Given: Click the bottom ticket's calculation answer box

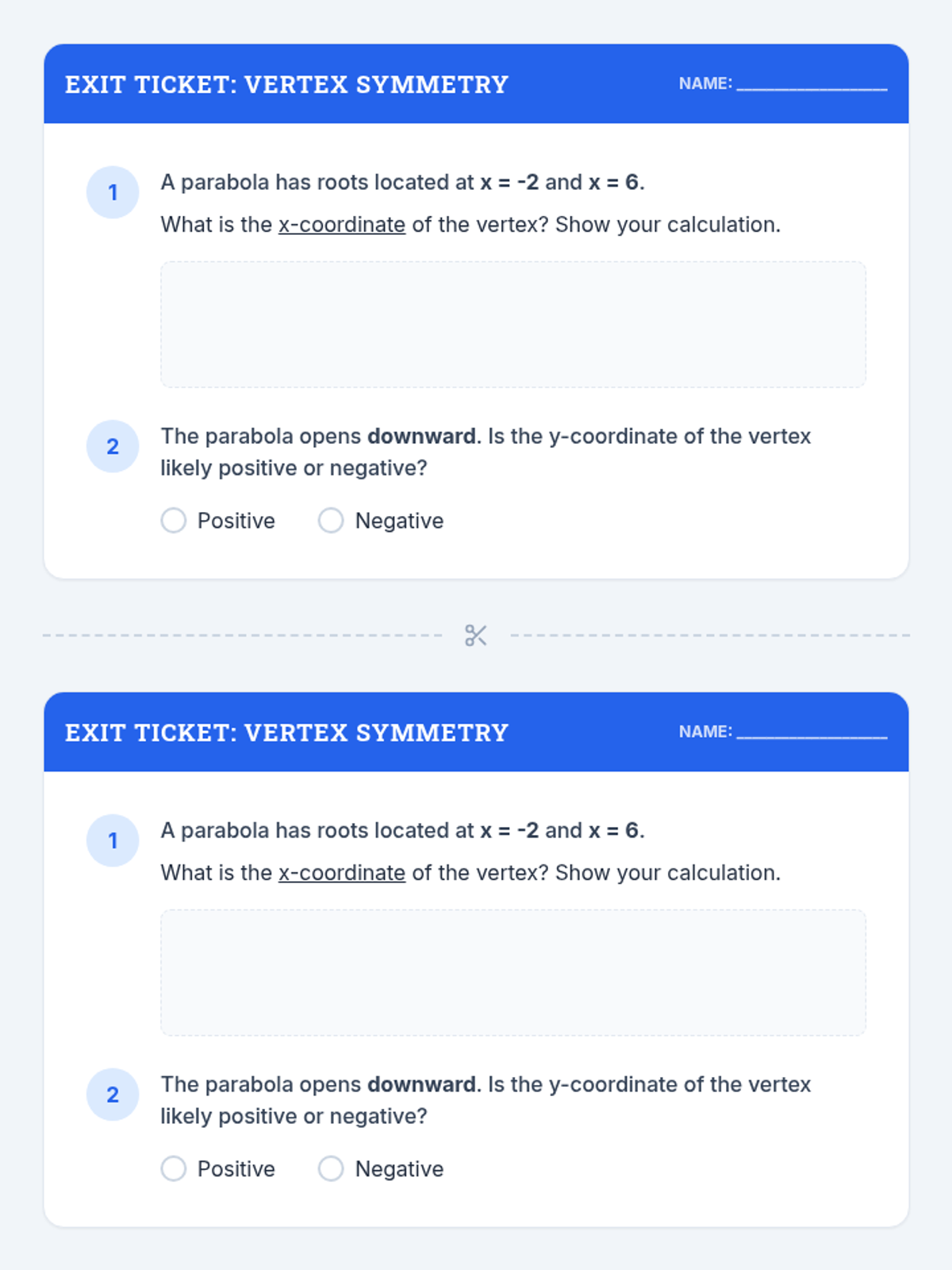Looking at the screenshot, I should [x=512, y=972].
